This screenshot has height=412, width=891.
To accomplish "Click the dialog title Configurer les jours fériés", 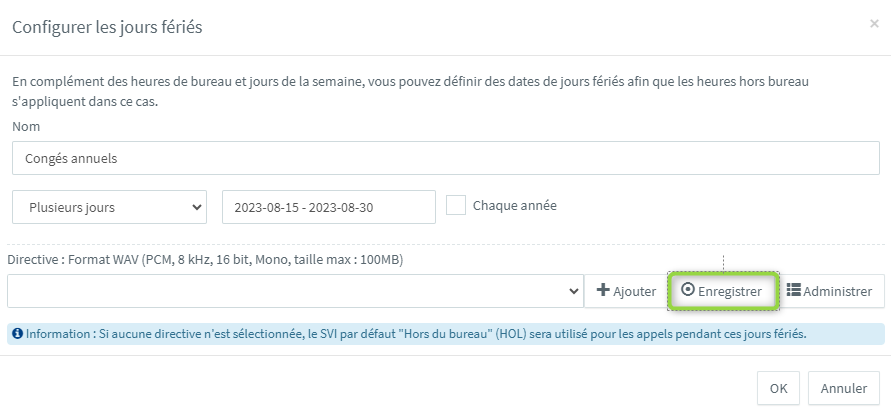I will tap(107, 27).
